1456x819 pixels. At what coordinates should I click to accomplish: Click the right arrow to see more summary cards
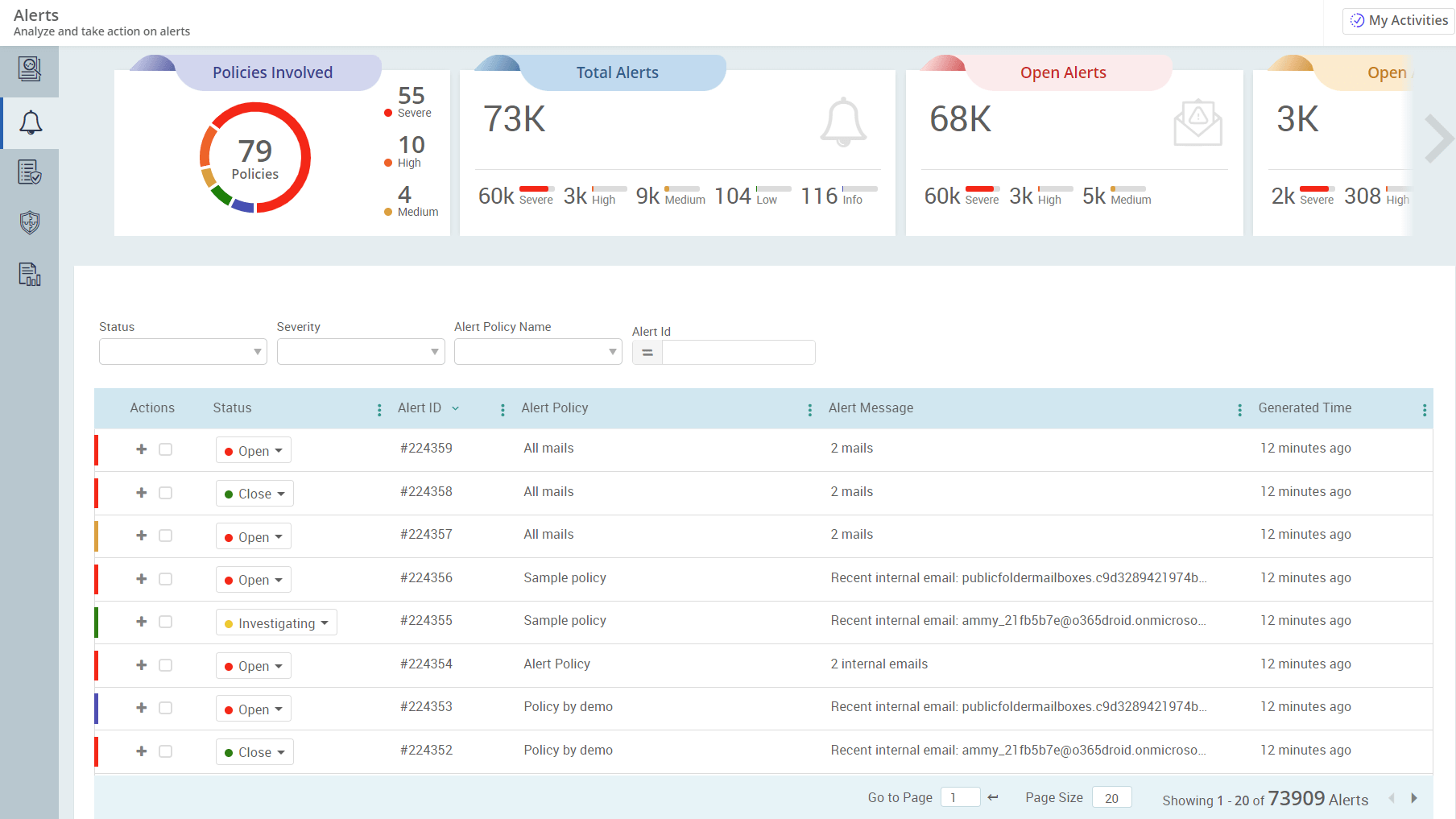point(1437,138)
